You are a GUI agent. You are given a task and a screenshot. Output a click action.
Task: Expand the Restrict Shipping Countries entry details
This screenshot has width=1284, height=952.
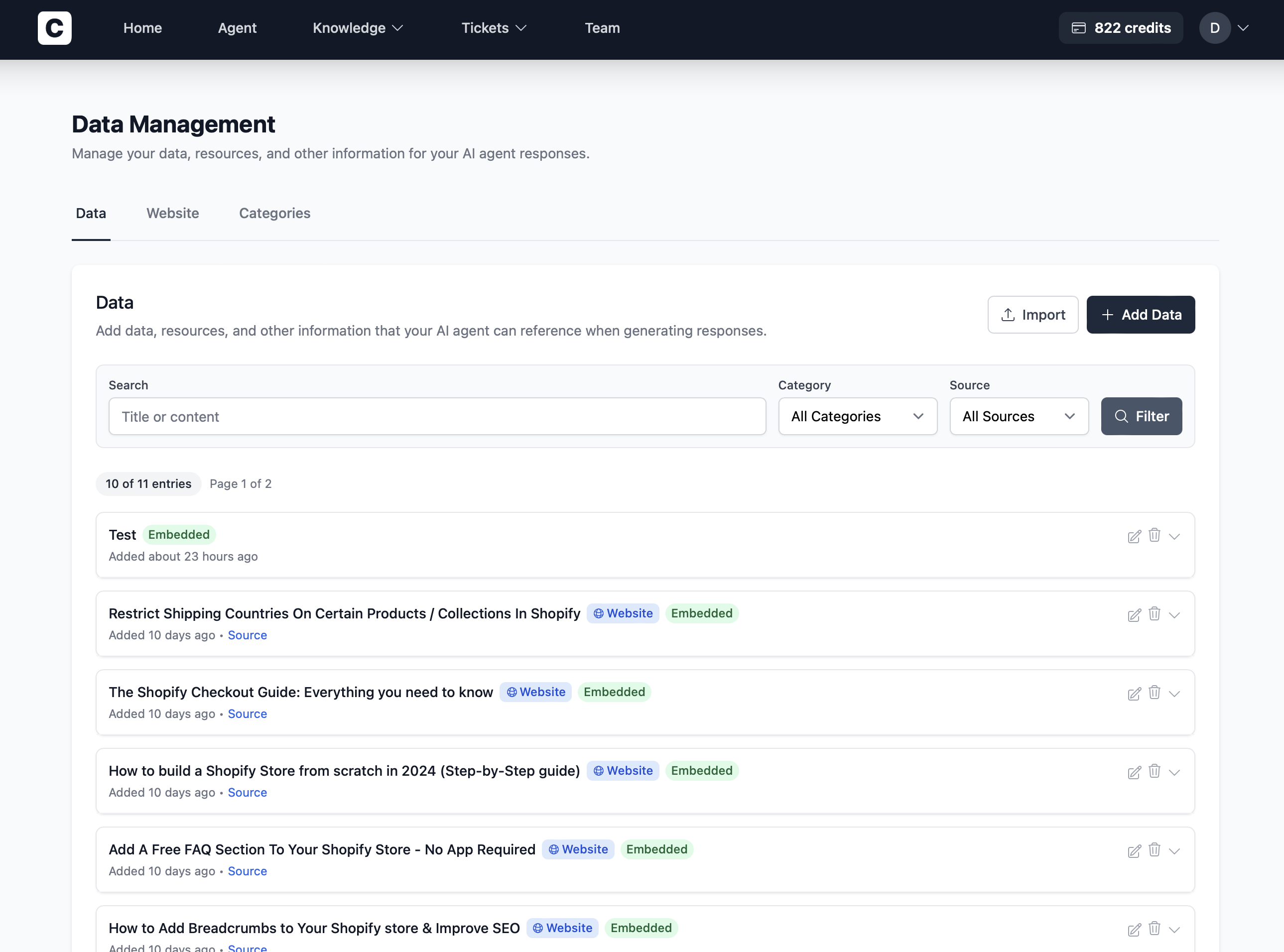tap(1174, 615)
